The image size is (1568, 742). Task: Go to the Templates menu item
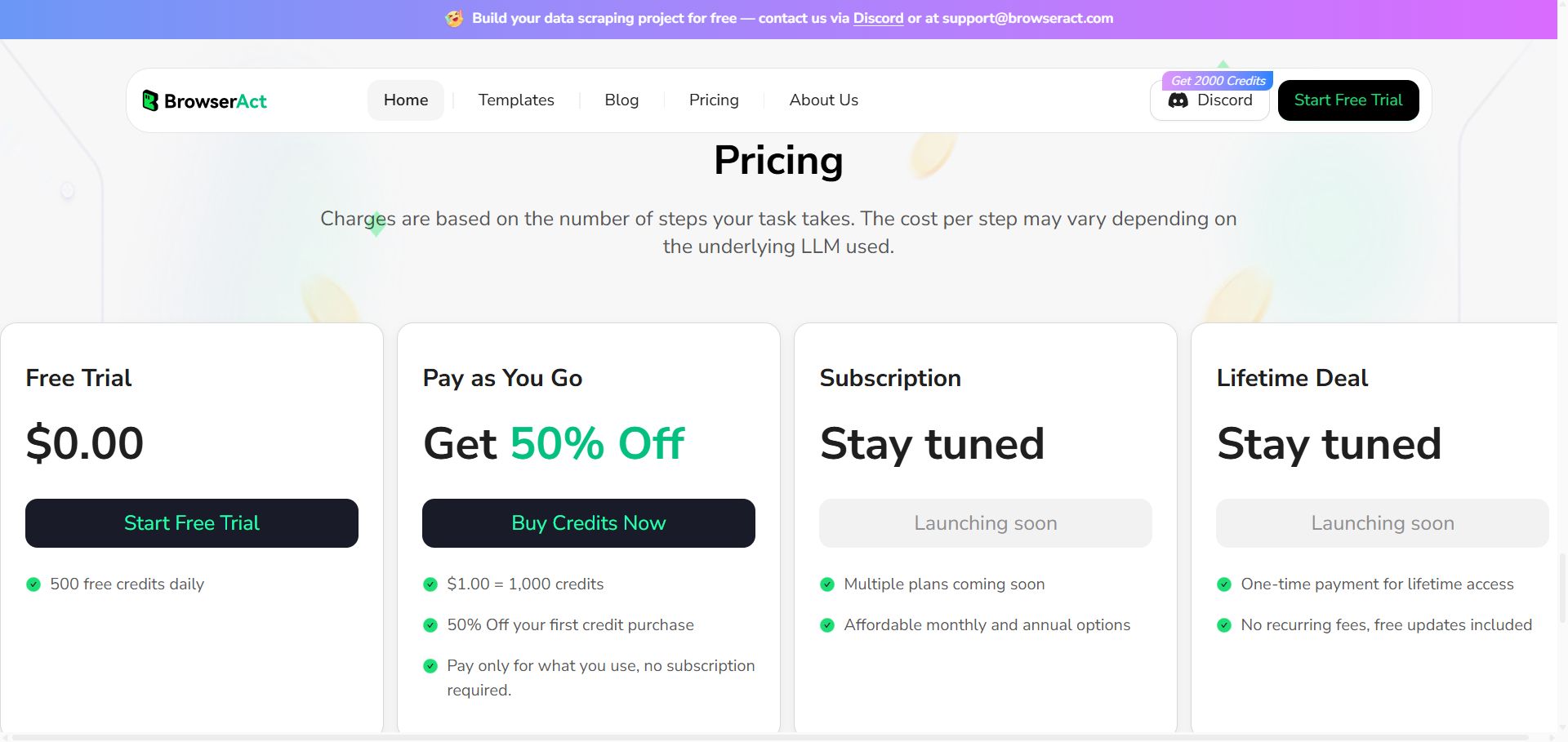[516, 100]
